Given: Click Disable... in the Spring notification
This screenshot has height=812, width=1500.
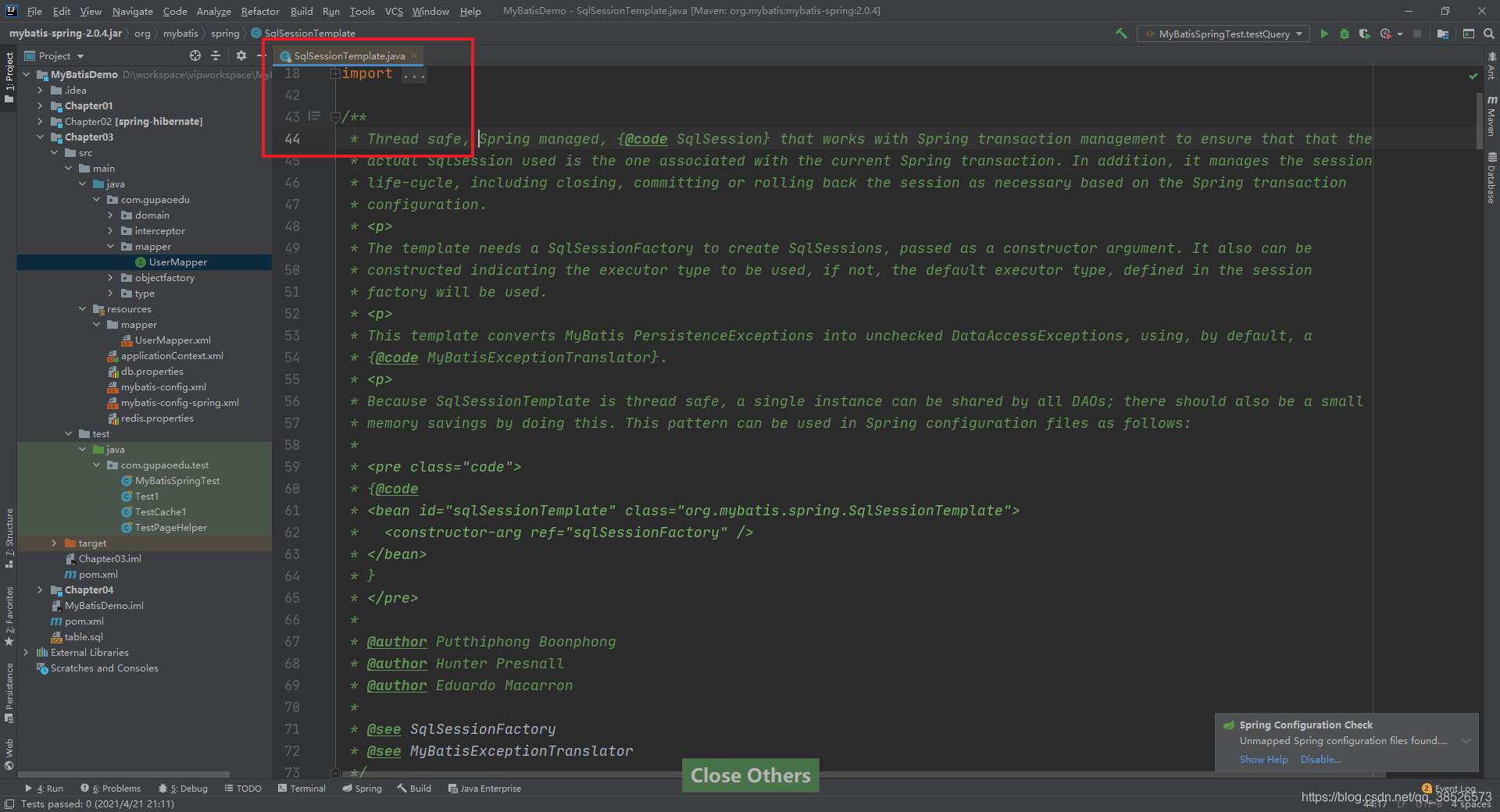Looking at the screenshot, I should click(x=1320, y=760).
